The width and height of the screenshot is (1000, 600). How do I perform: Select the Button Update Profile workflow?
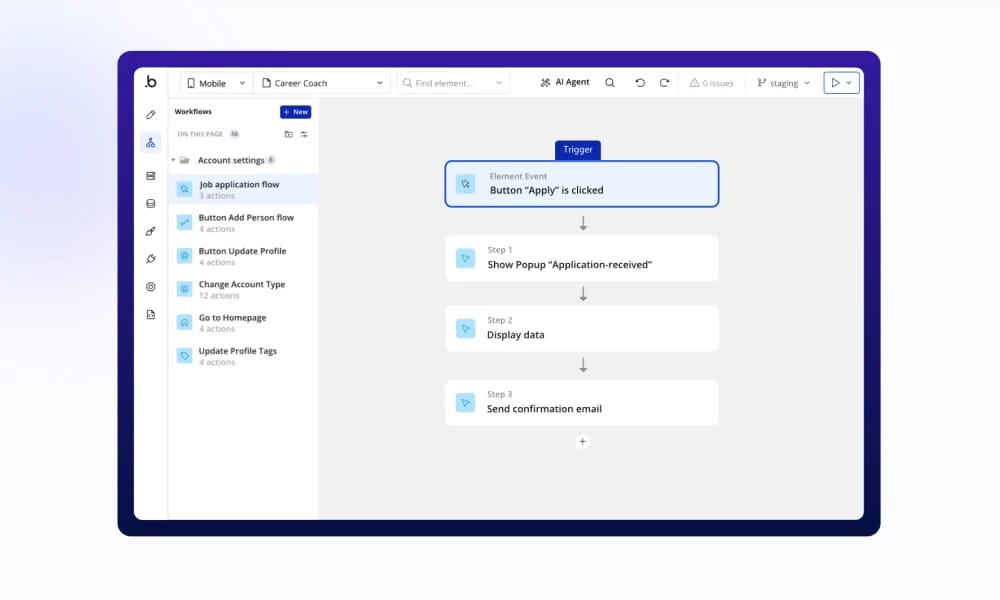click(244, 256)
